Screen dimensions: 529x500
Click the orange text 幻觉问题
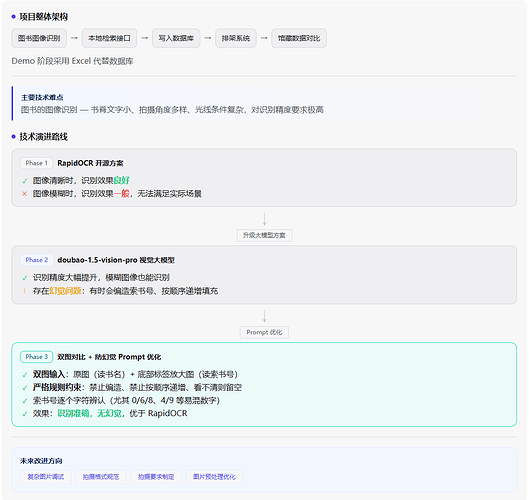pyautogui.click(x=65, y=291)
